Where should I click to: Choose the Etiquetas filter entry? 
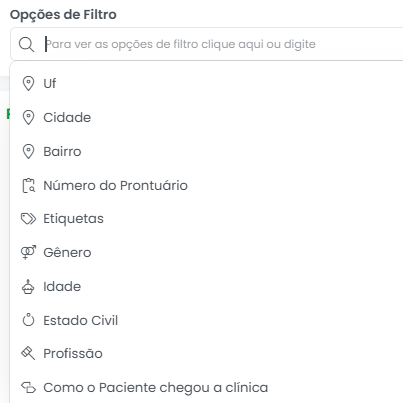pos(207,219)
